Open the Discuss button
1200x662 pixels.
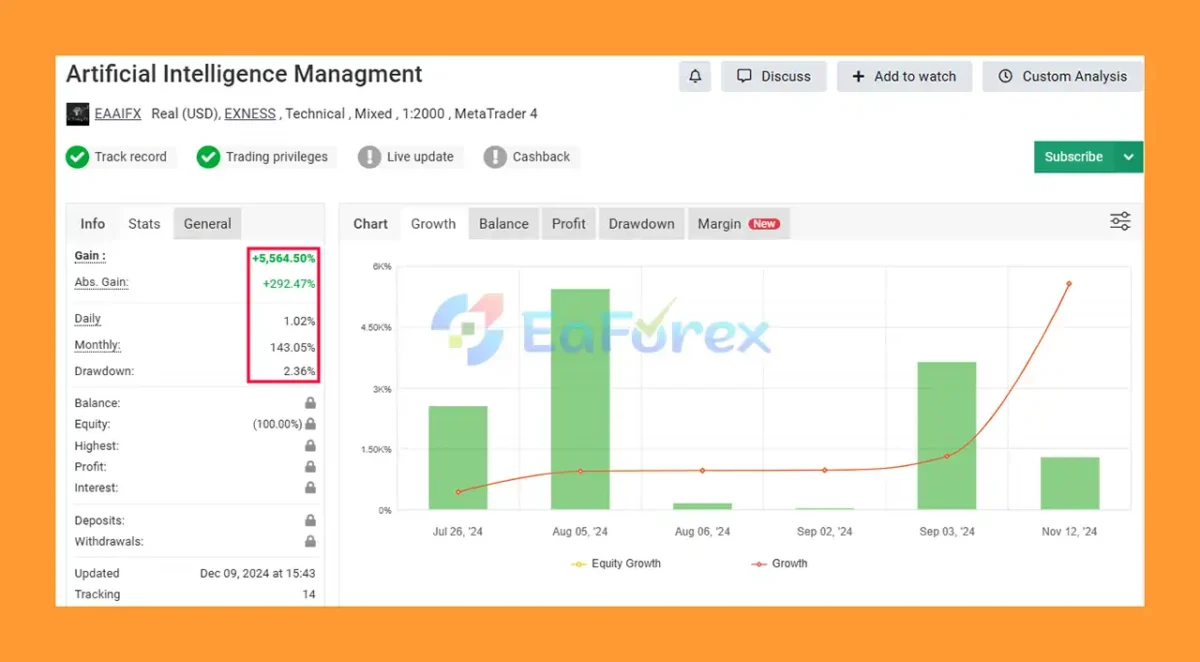(x=774, y=76)
